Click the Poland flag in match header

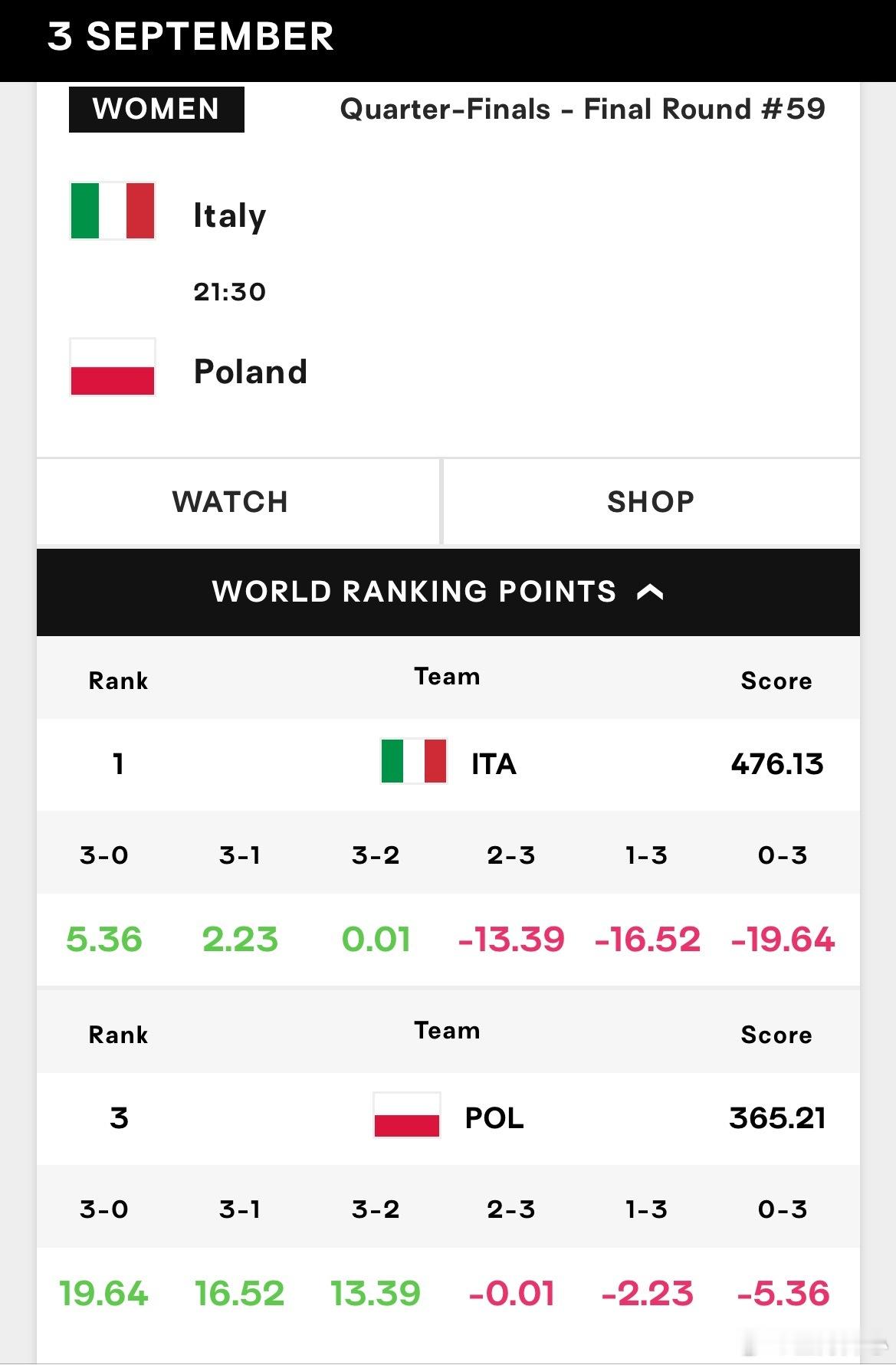113,367
